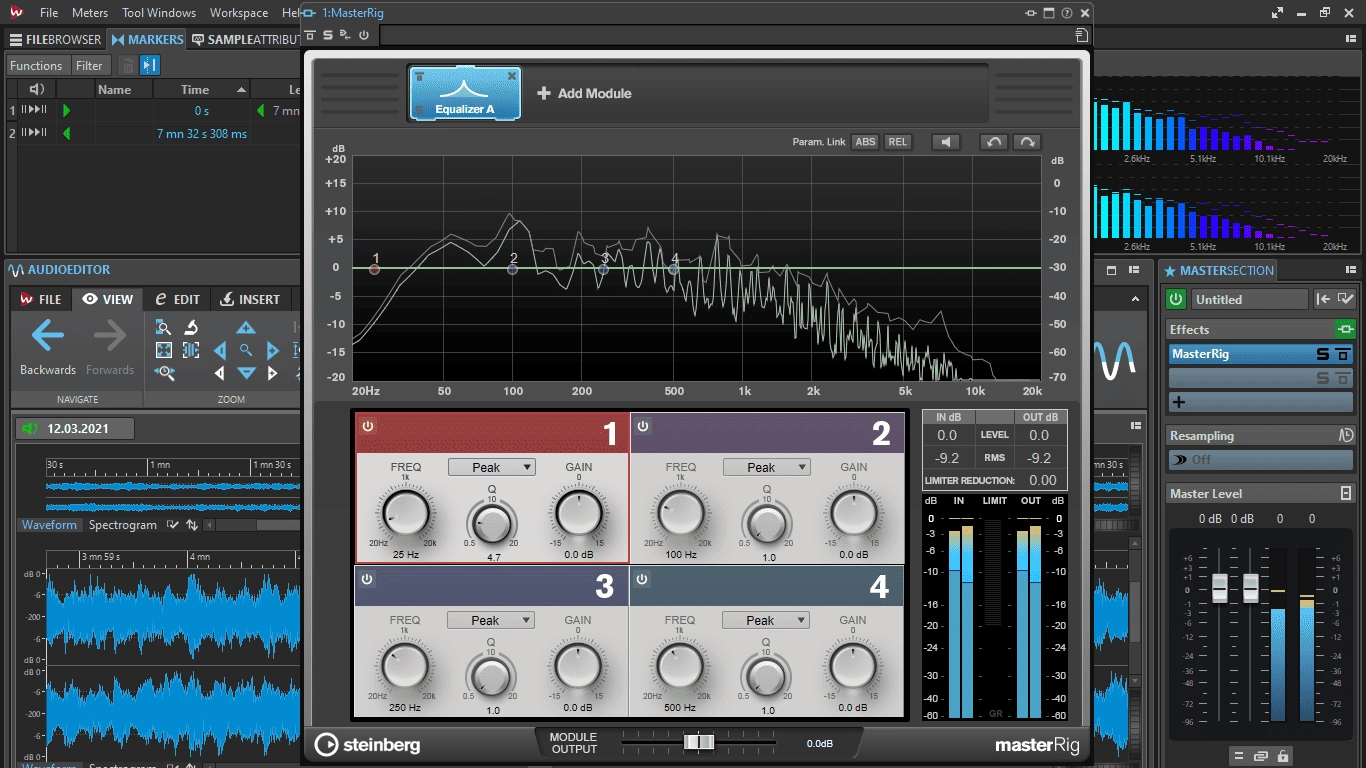This screenshot has height=768, width=1366.
Task: Select the Equalizer A module
Action: [464, 93]
